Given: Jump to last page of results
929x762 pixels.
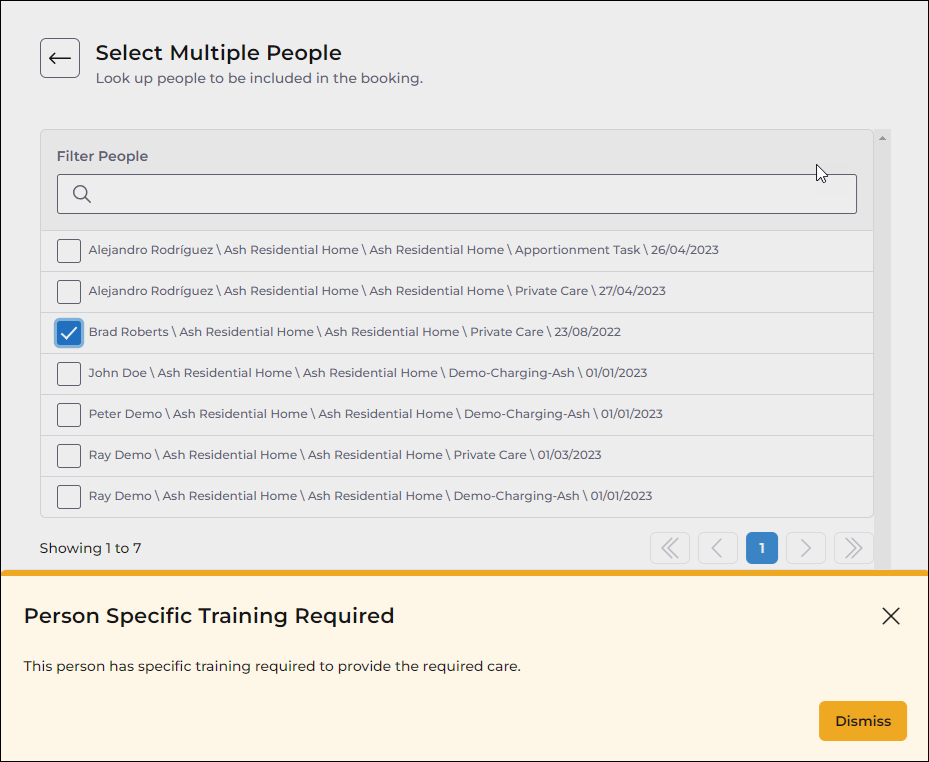Looking at the screenshot, I should pos(853,548).
